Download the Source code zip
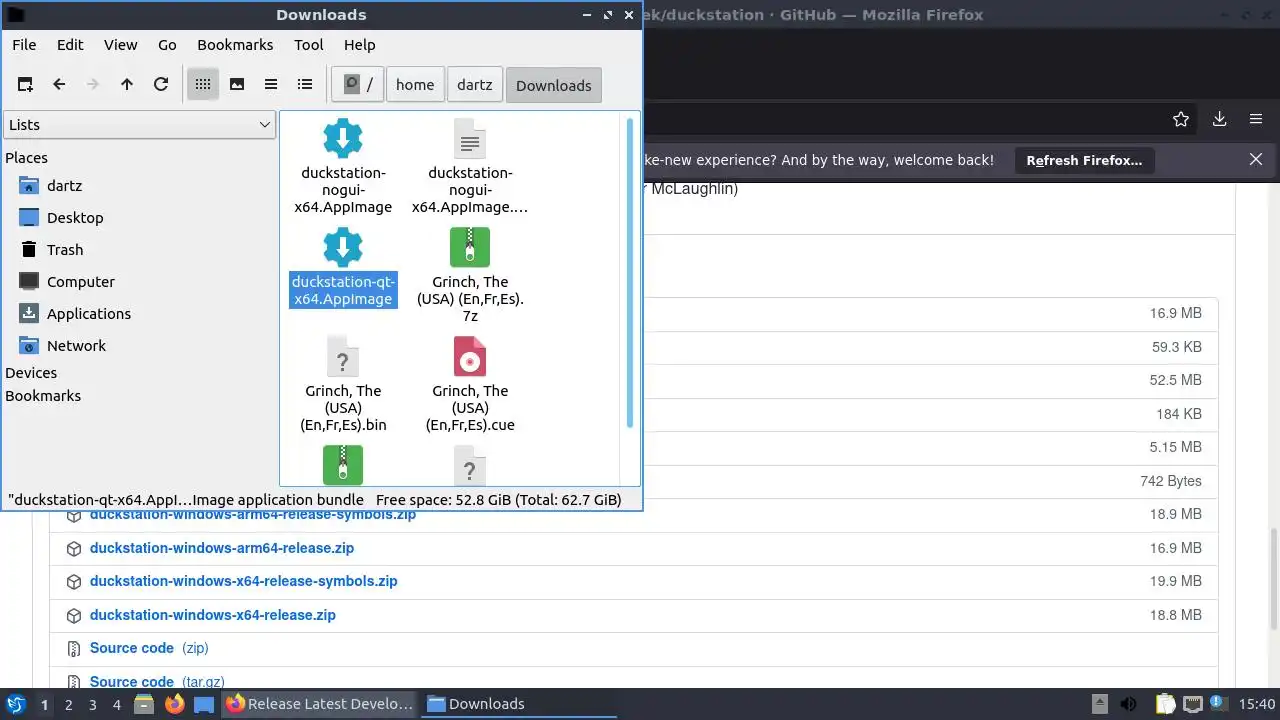Screen dimensions: 1280x720 click(149, 648)
